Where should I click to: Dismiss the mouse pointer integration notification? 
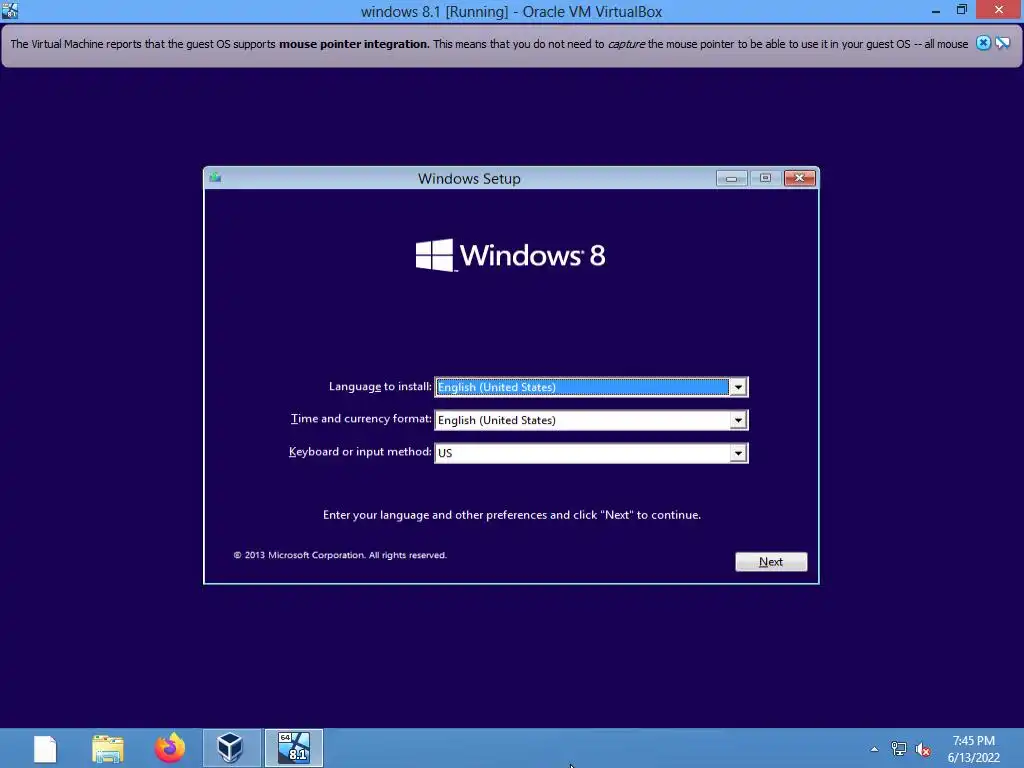(983, 43)
